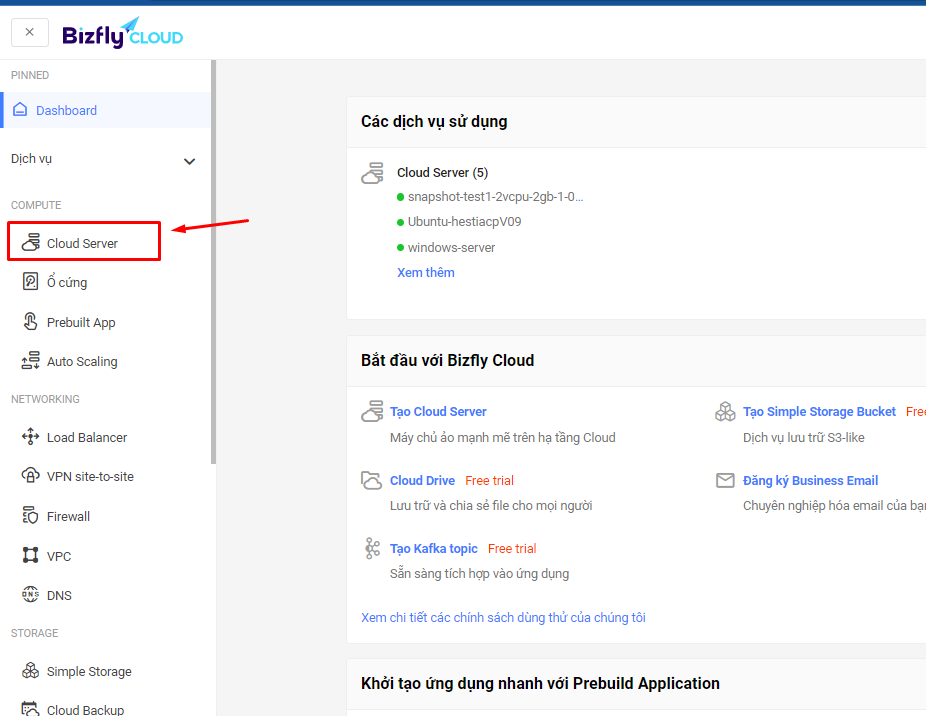The width and height of the screenshot is (926, 716).
Task: Click the sidebar vertical scrollbar
Action: pyautogui.click(x=213, y=262)
